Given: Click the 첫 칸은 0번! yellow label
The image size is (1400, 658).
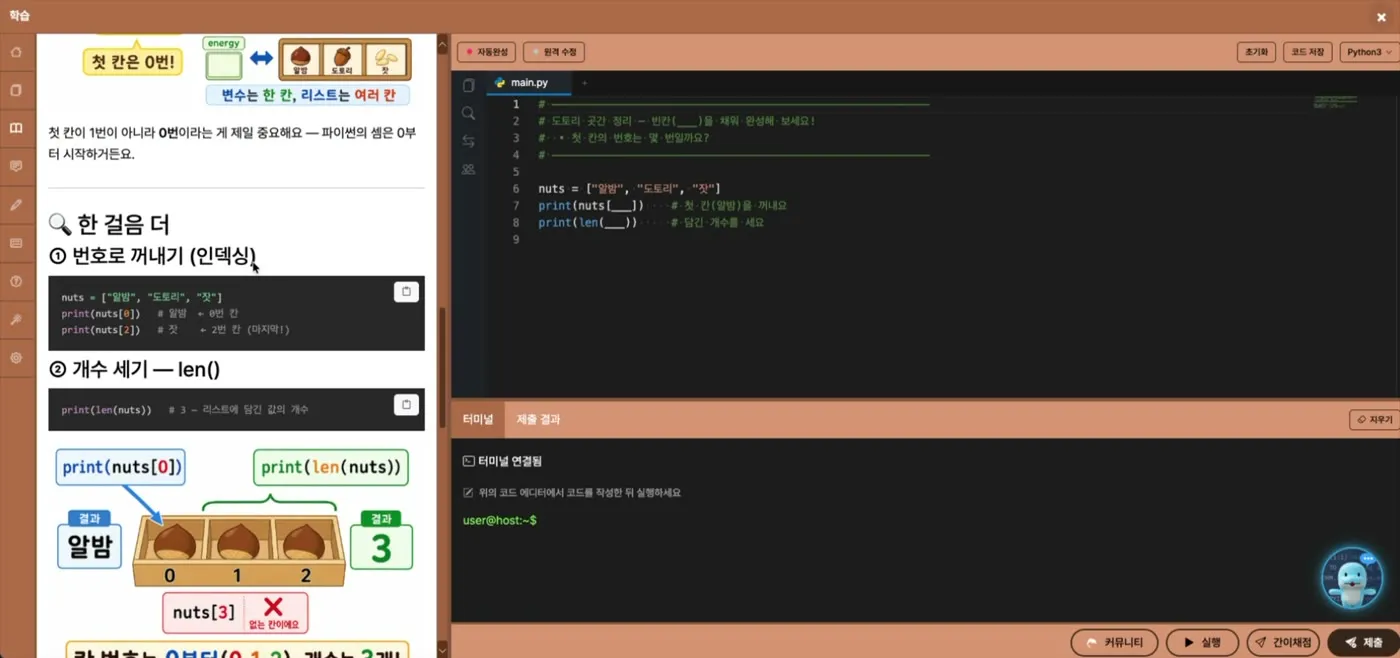Looking at the screenshot, I should point(132,61).
